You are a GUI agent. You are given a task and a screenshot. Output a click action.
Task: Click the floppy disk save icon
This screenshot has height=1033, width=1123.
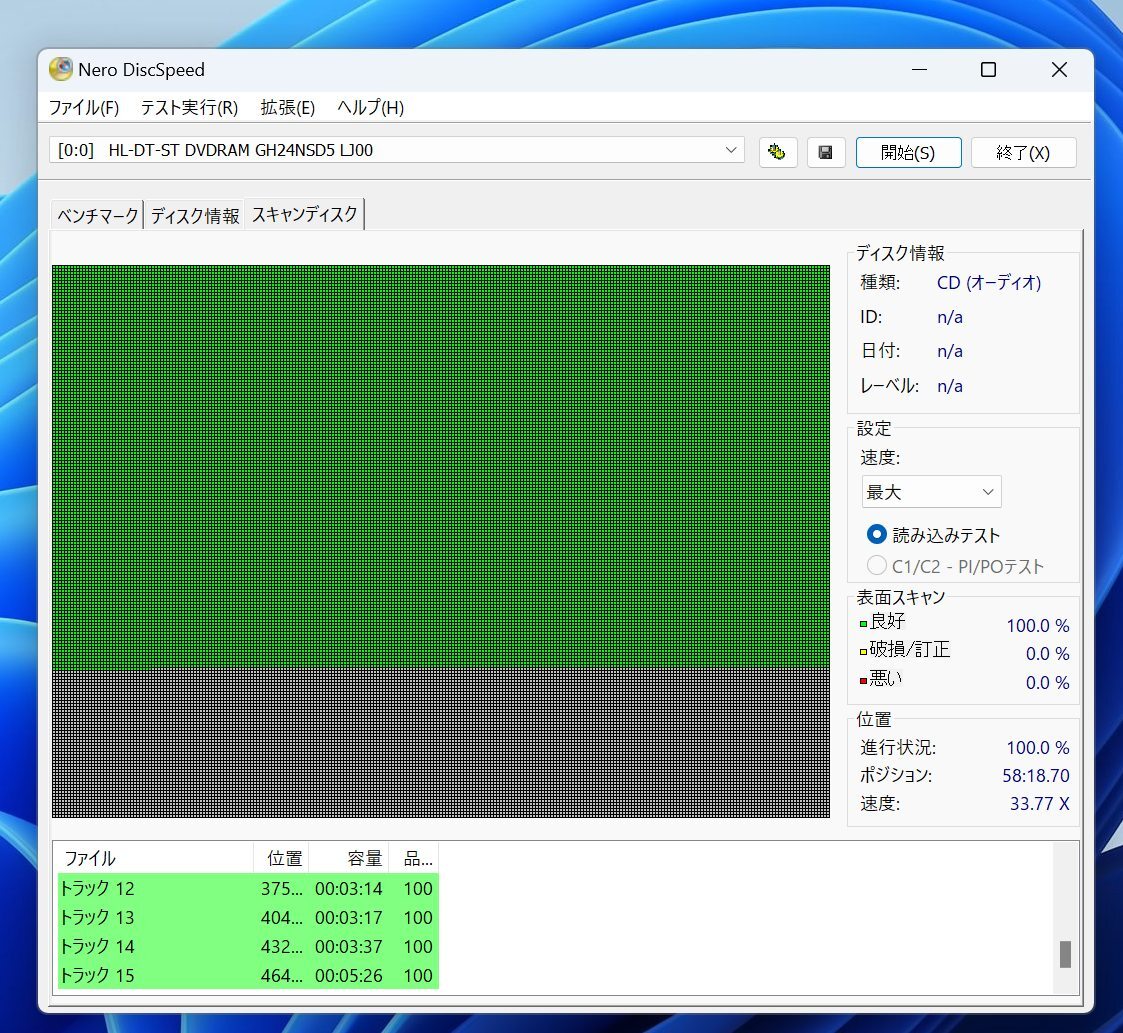pos(826,152)
